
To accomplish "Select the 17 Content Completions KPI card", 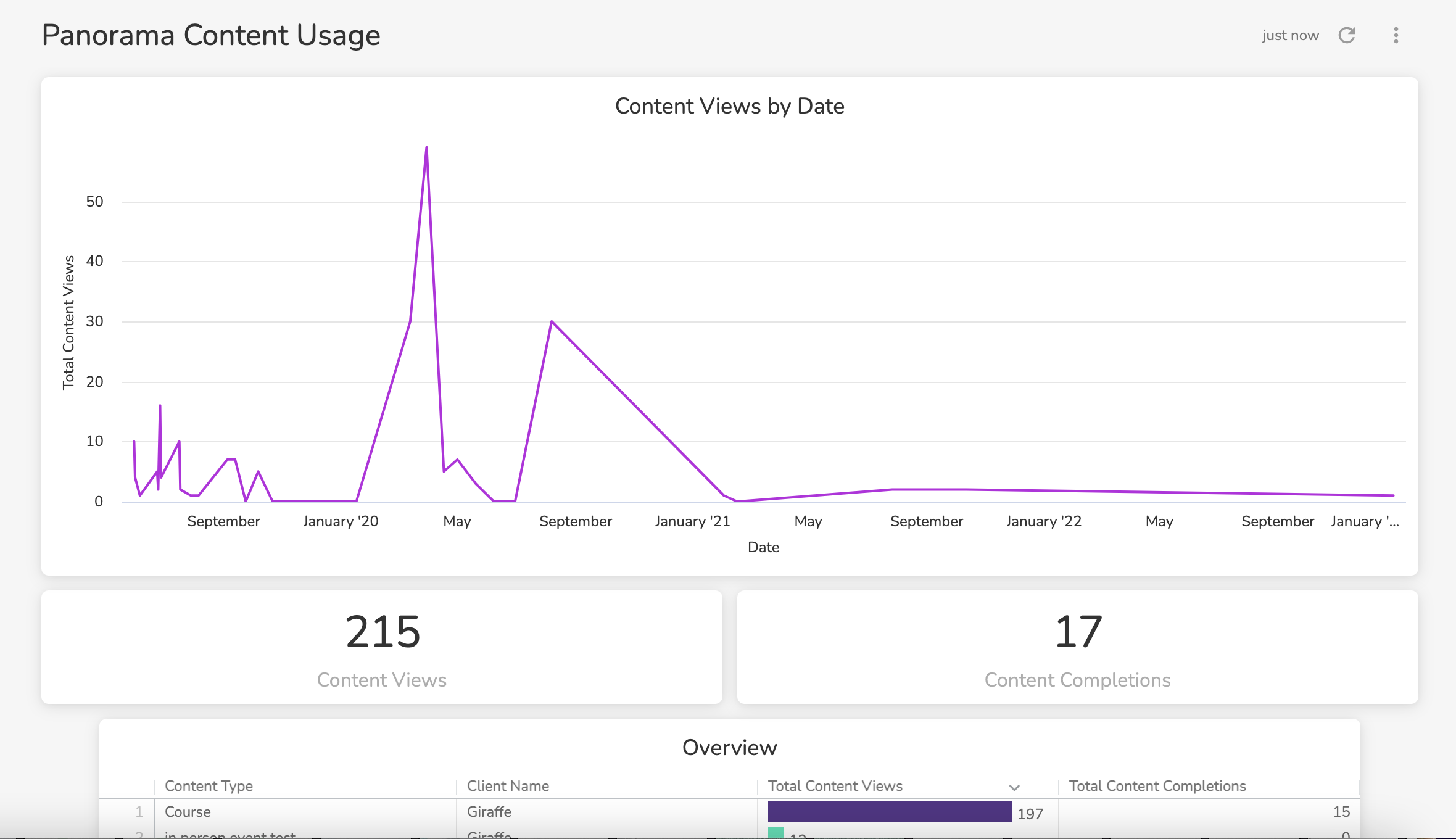I will (x=1077, y=648).
